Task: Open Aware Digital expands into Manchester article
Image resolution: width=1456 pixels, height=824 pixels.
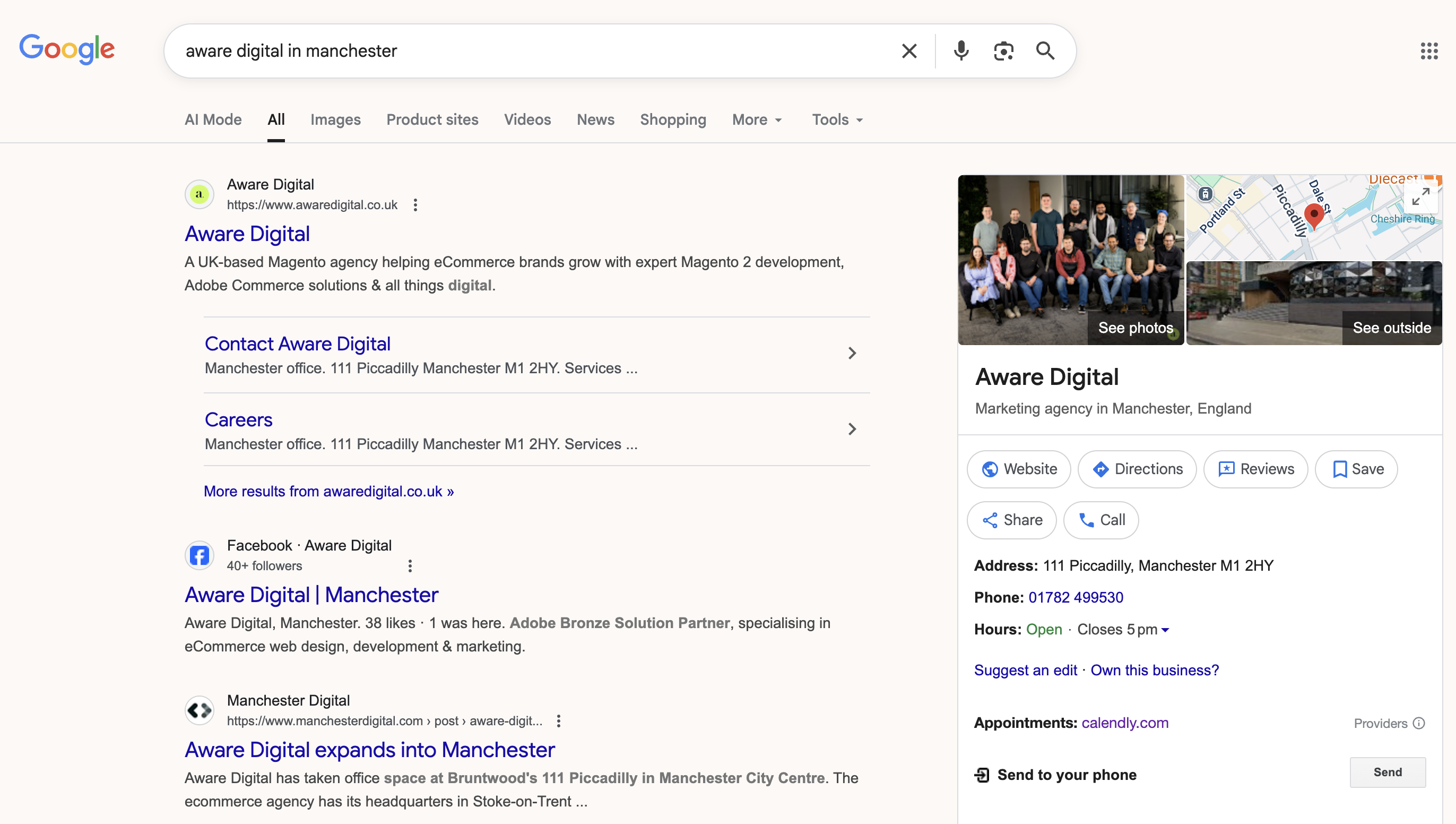Action: [x=370, y=749]
